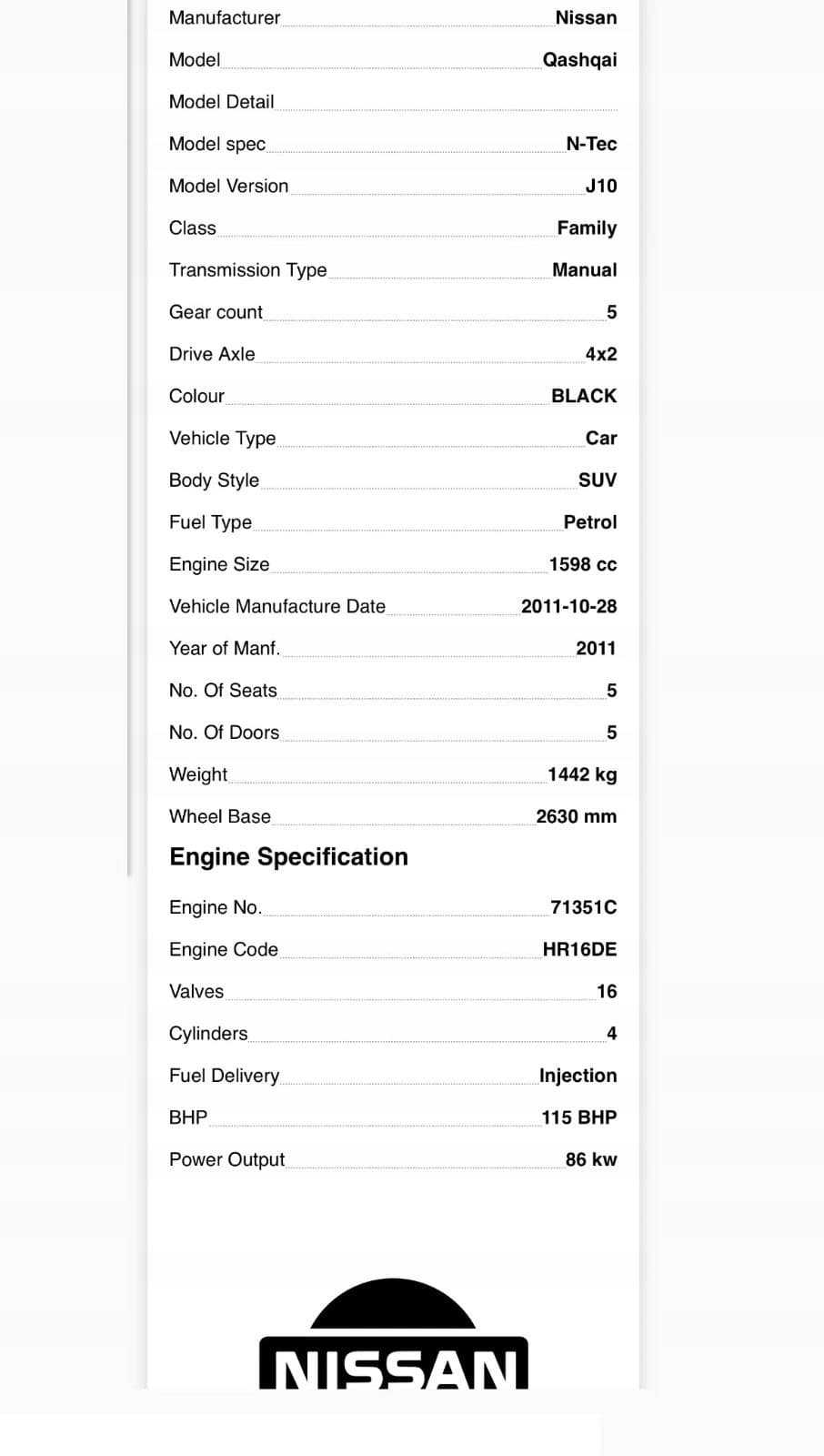Click the Fuel Delivery Injection value

point(578,1076)
